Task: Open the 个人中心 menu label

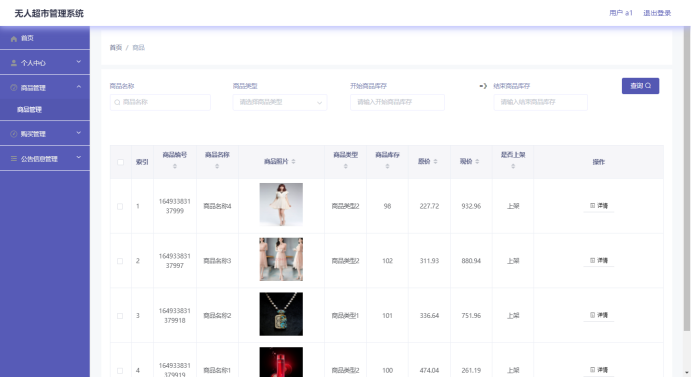Action: (33, 63)
